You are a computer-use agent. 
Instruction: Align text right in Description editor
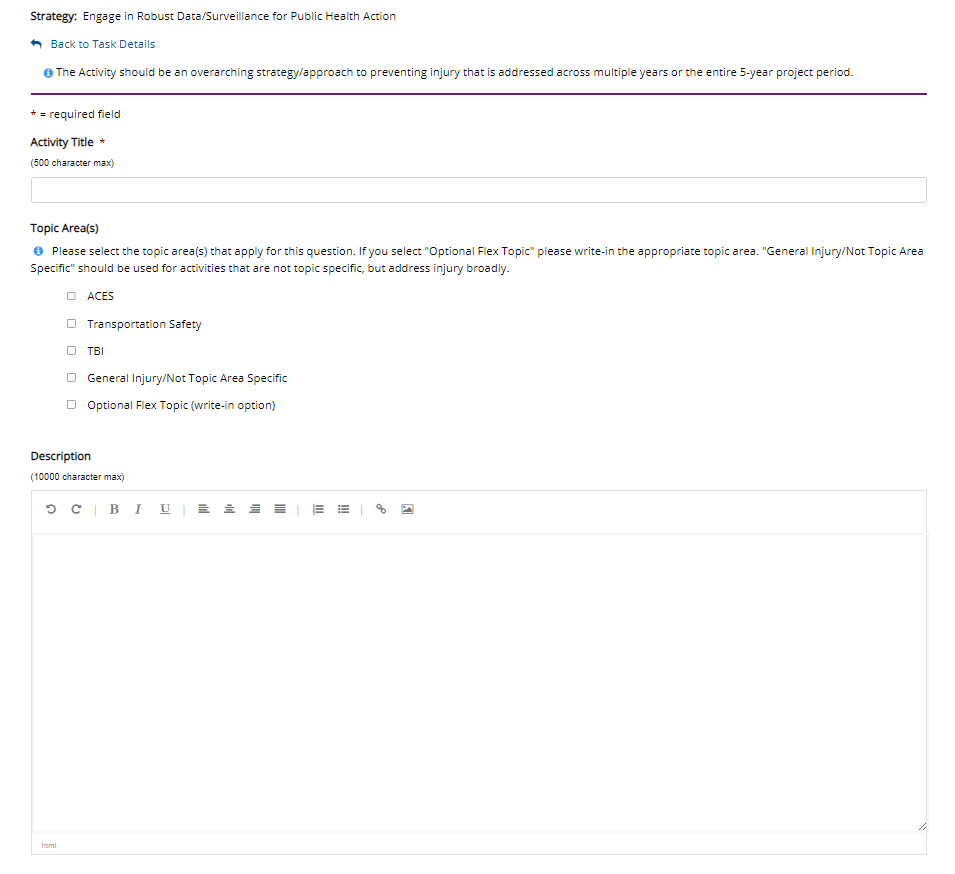click(254, 509)
